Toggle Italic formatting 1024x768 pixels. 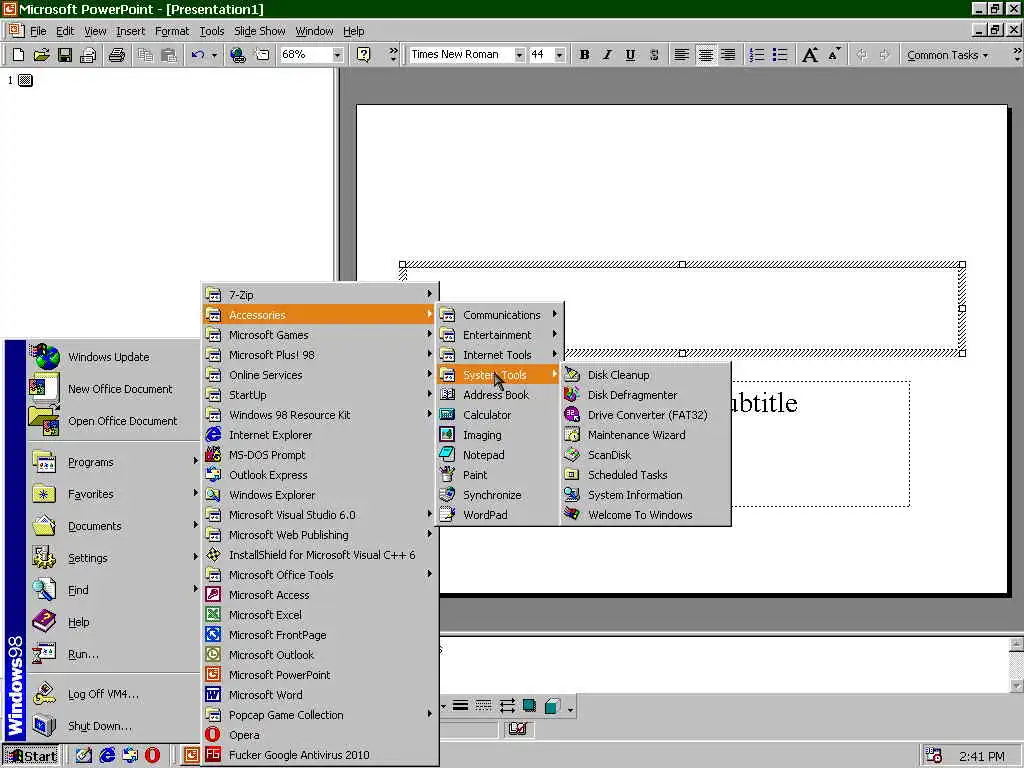click(607, 55)
